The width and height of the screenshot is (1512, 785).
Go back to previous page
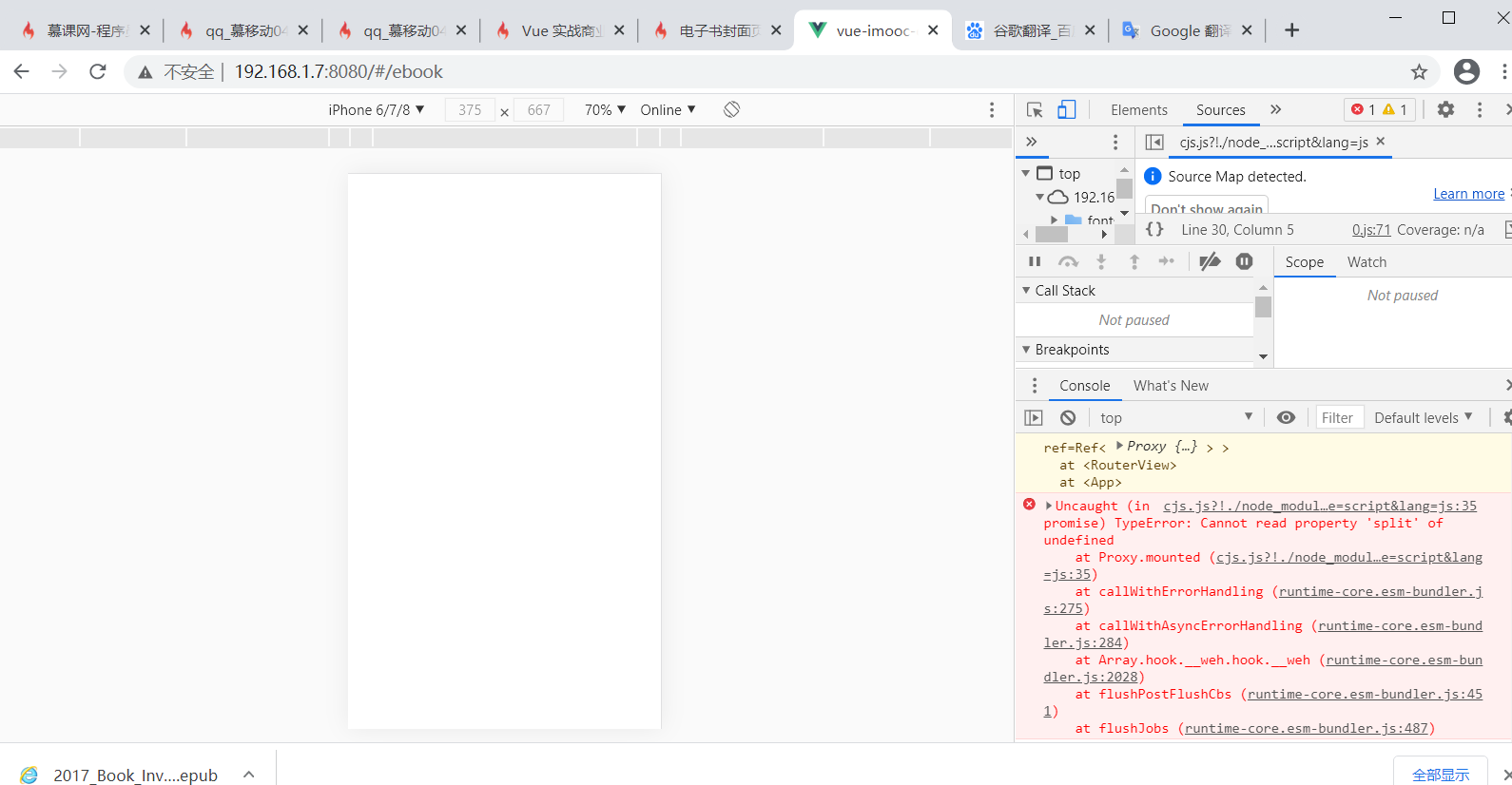tap(21, 71)
